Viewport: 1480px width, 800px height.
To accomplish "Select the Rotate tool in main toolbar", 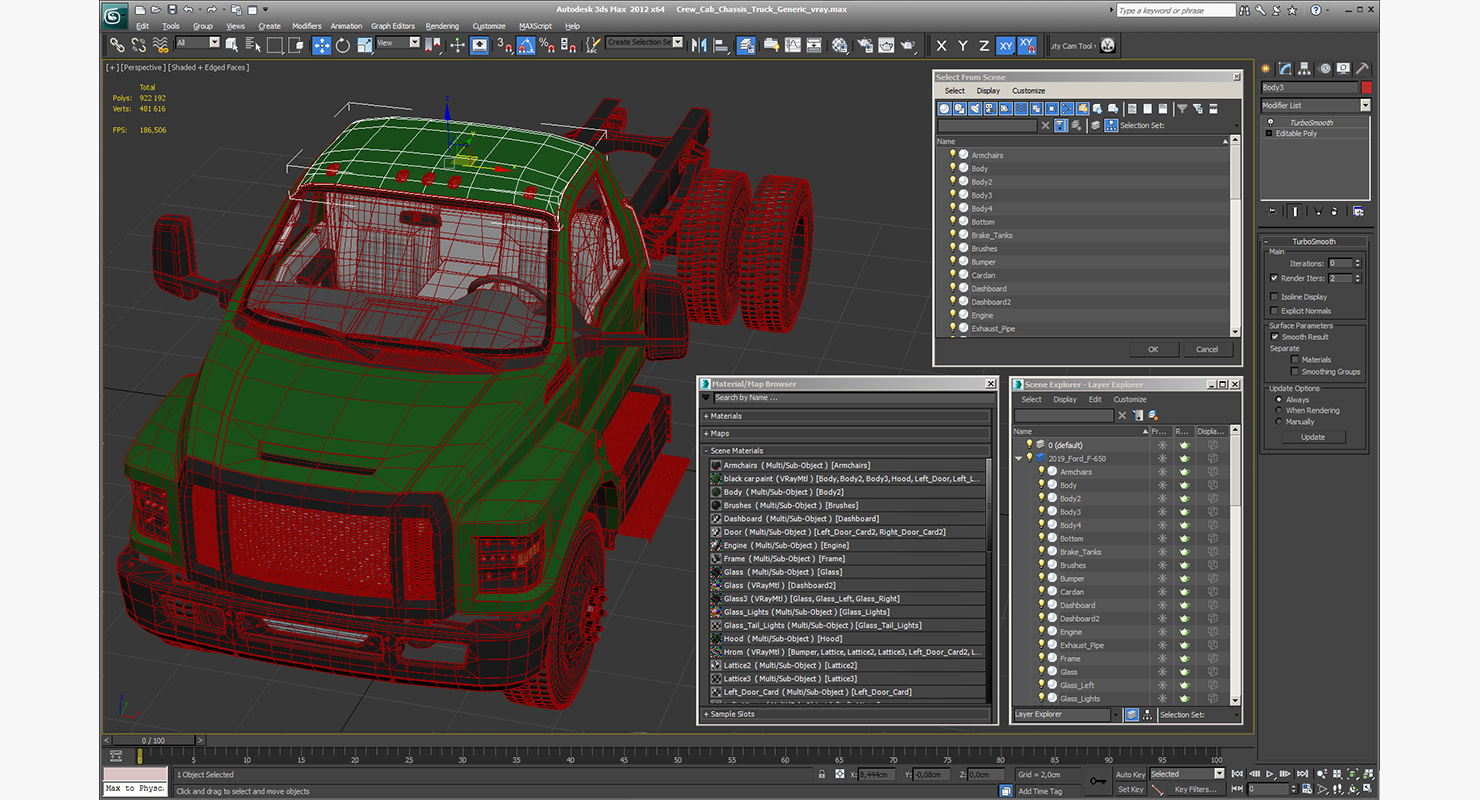I will click(343, 45).
